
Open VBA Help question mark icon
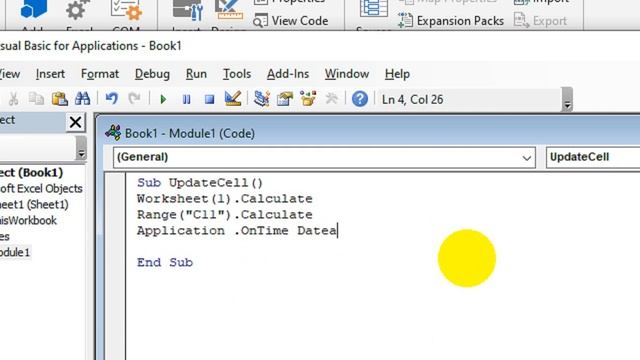tap(360, 99)
